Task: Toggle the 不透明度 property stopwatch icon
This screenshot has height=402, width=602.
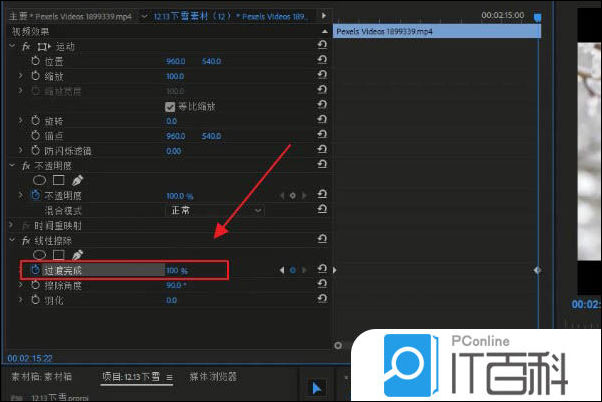Action: 35,195
